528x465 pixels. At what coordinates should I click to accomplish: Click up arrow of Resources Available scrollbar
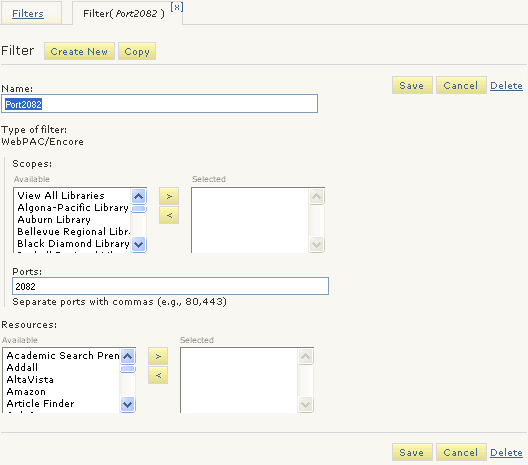128,357
